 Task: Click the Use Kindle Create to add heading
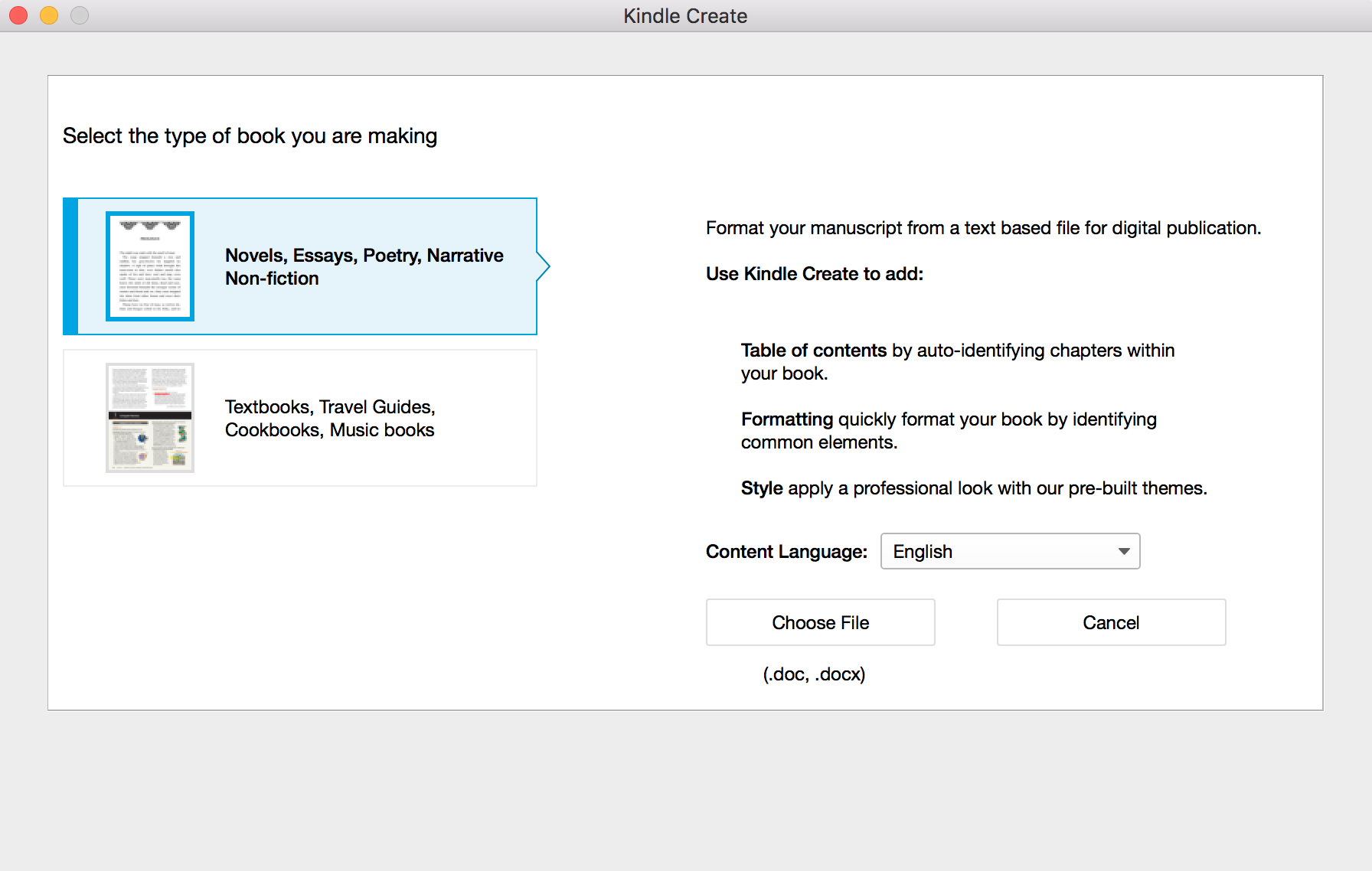tap(815, 273)
